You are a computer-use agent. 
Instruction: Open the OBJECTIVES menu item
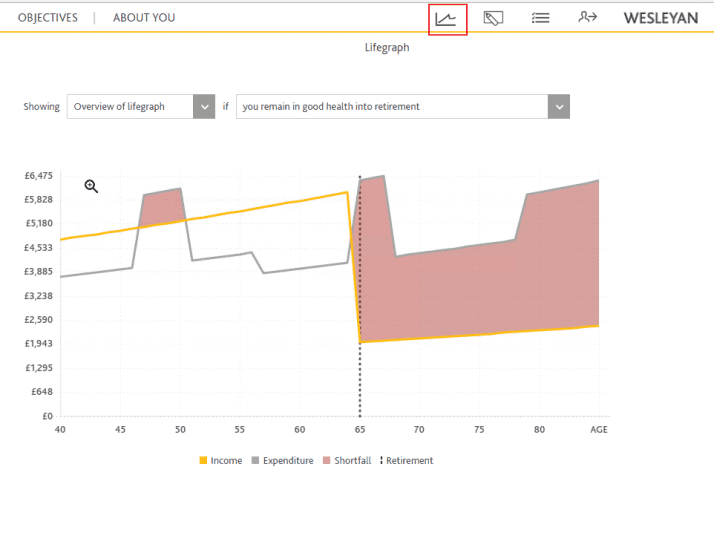(48, 18)
